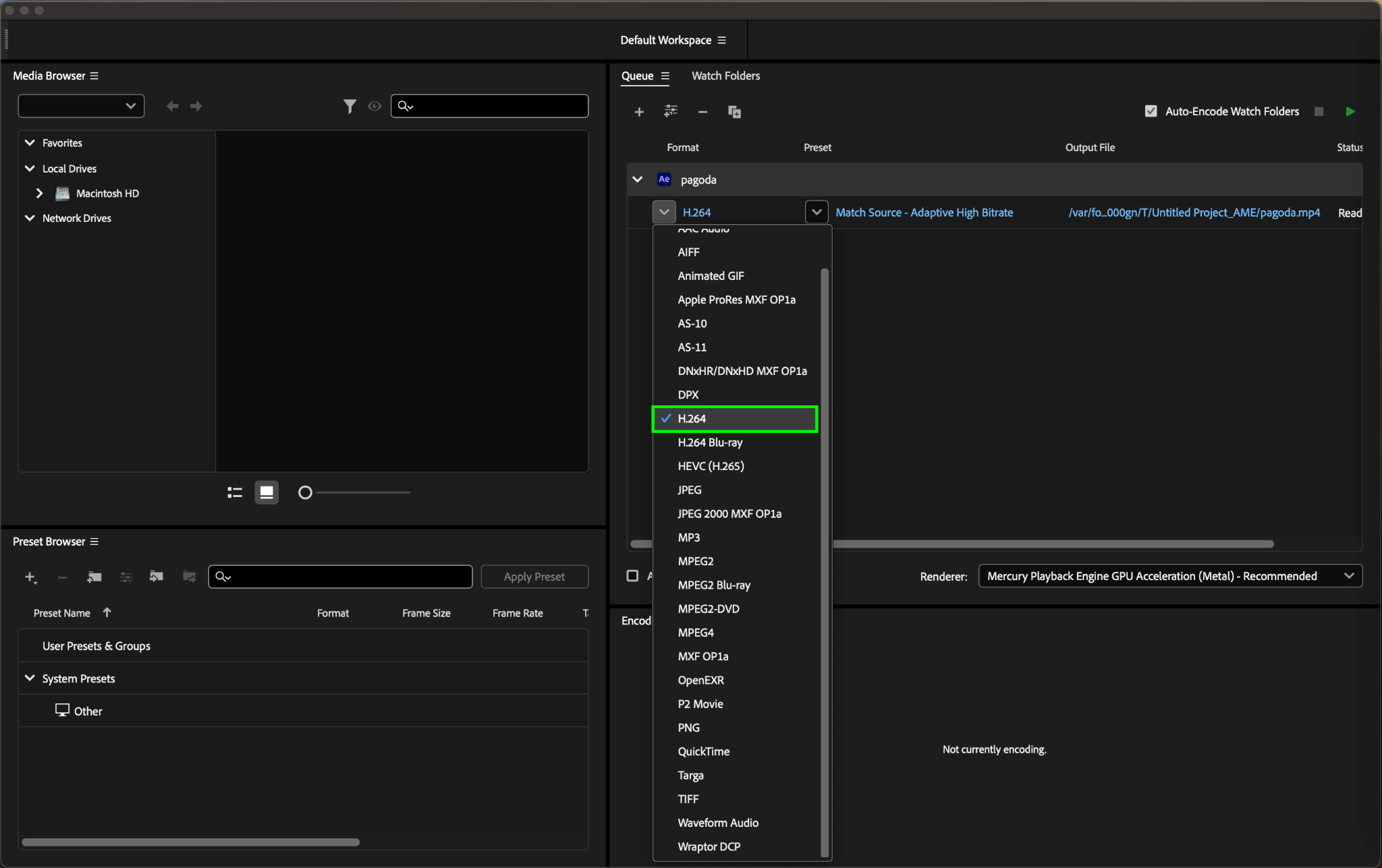Screen dimensions: 1382x868
Task: Choose HEVC (H.265) from format list
Action: [711, 466]
